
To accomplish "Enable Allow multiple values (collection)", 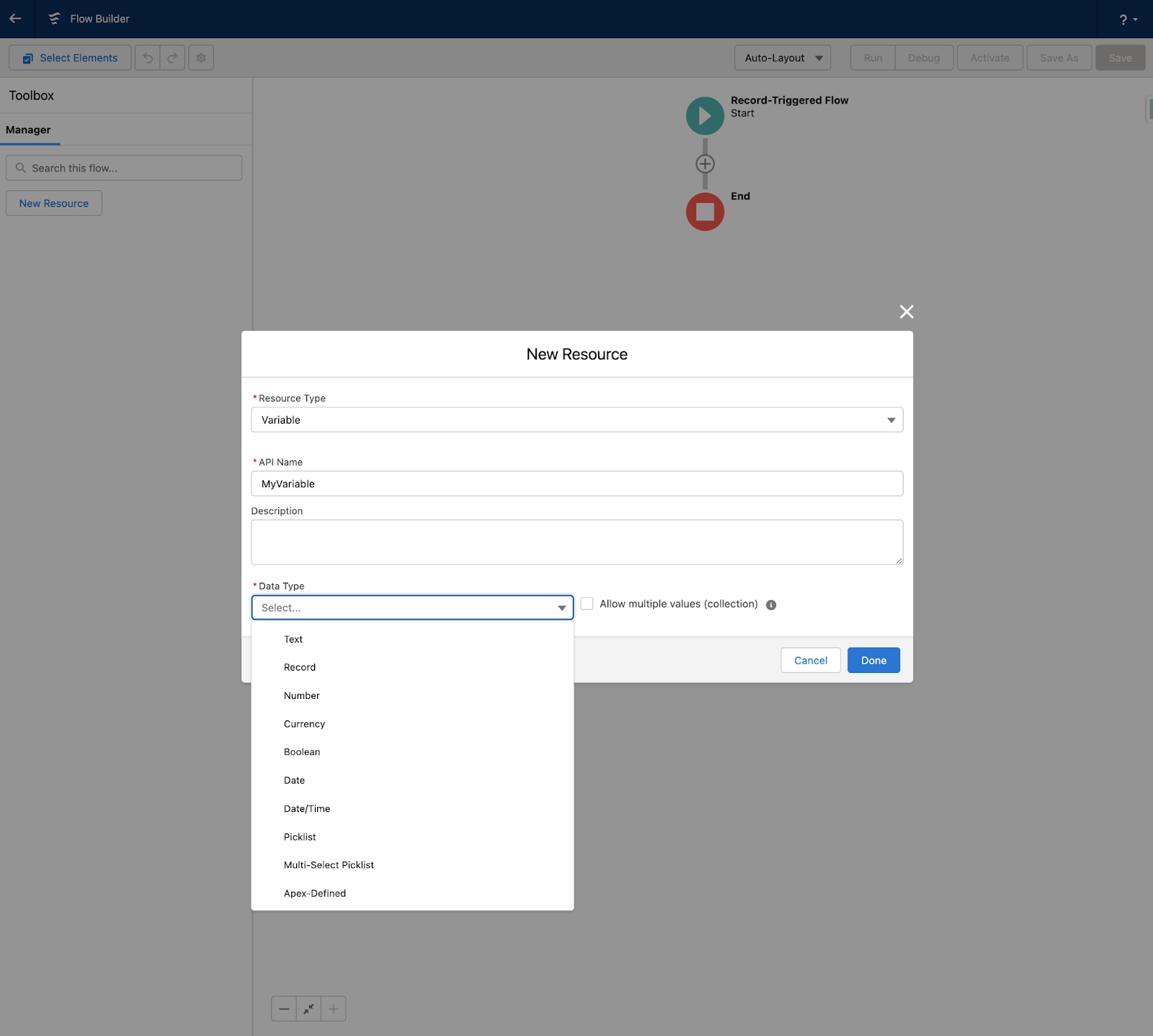I will click(587, 603).
